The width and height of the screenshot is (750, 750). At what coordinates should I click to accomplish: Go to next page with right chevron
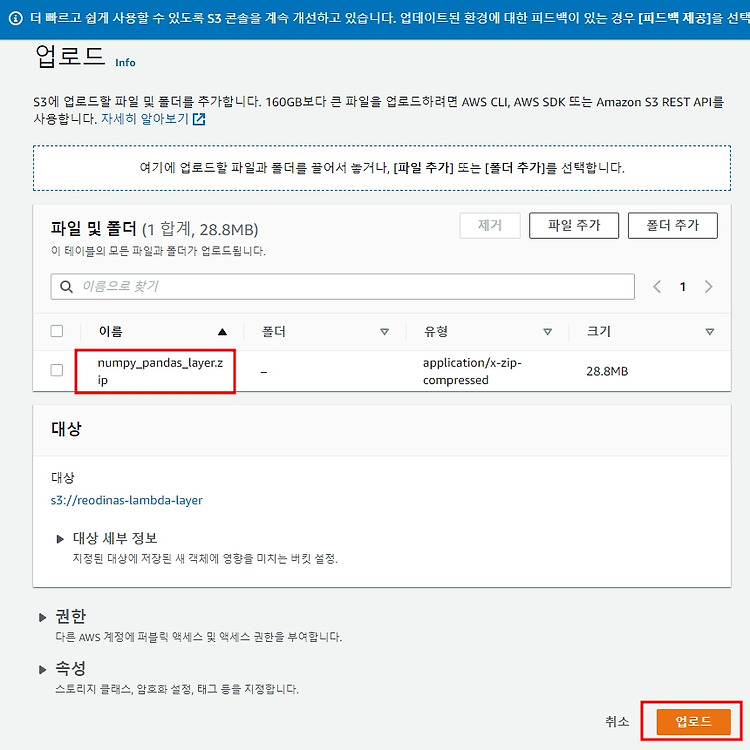pyautogui.click(x=708, y=287)
